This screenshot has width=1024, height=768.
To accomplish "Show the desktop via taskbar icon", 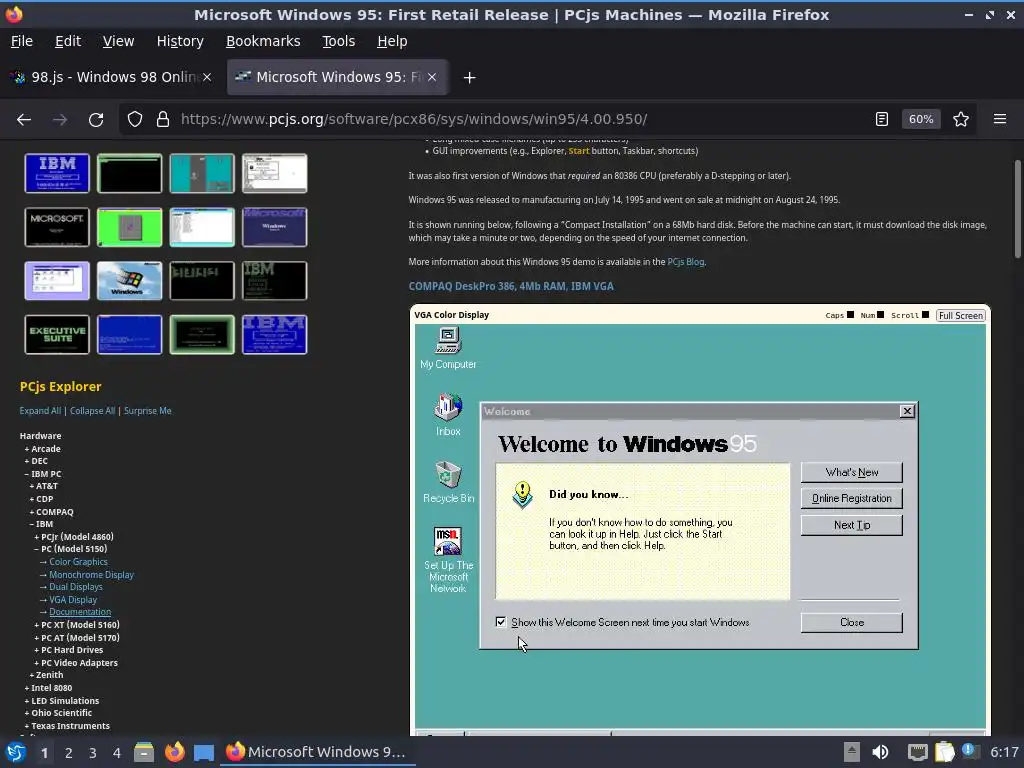I will pos(204,752).
